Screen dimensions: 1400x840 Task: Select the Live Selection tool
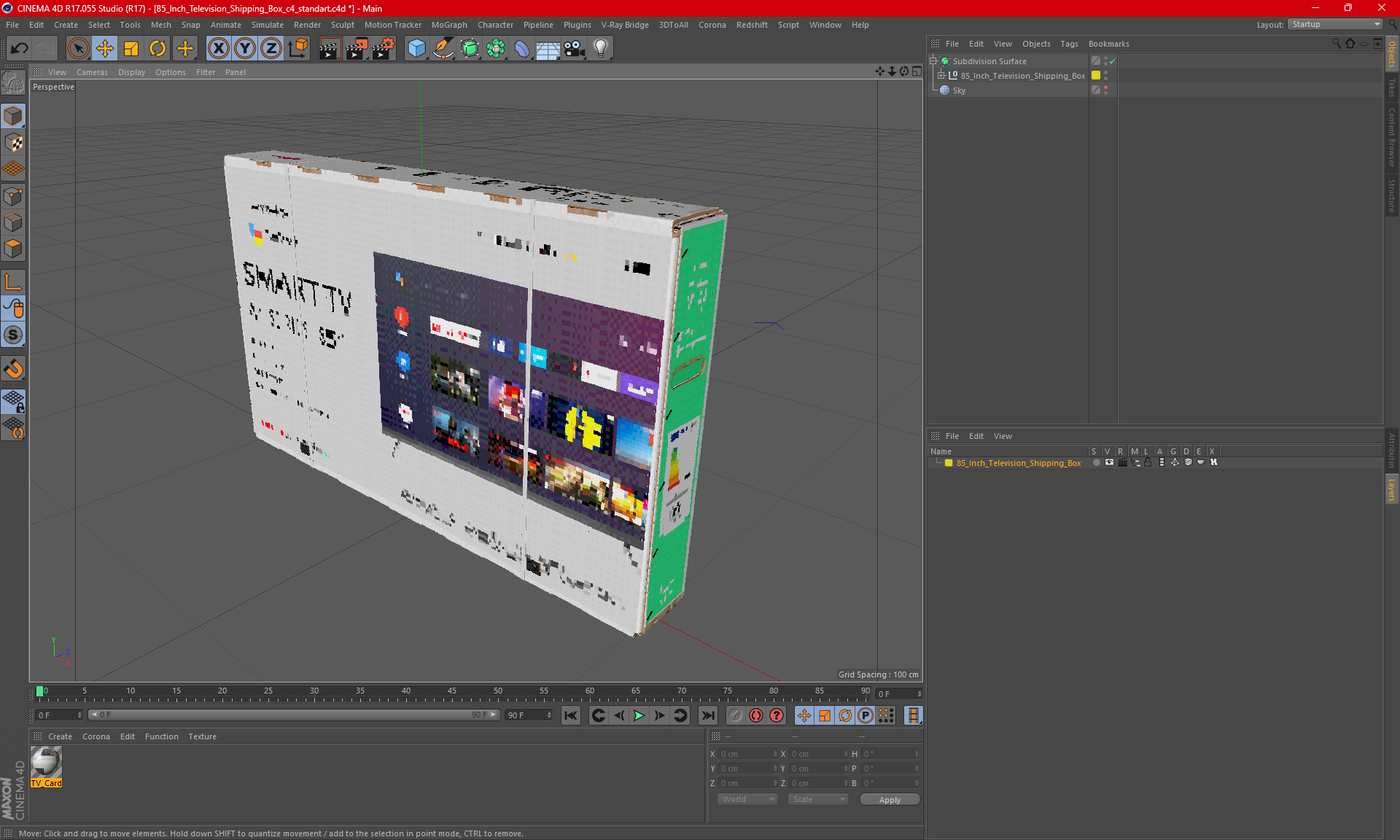78,49
